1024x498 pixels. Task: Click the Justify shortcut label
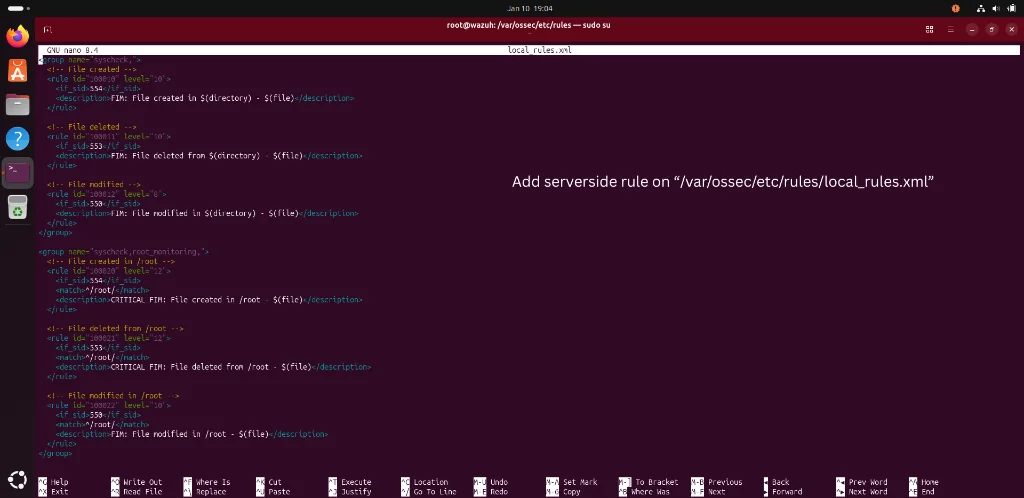point(356,492)
